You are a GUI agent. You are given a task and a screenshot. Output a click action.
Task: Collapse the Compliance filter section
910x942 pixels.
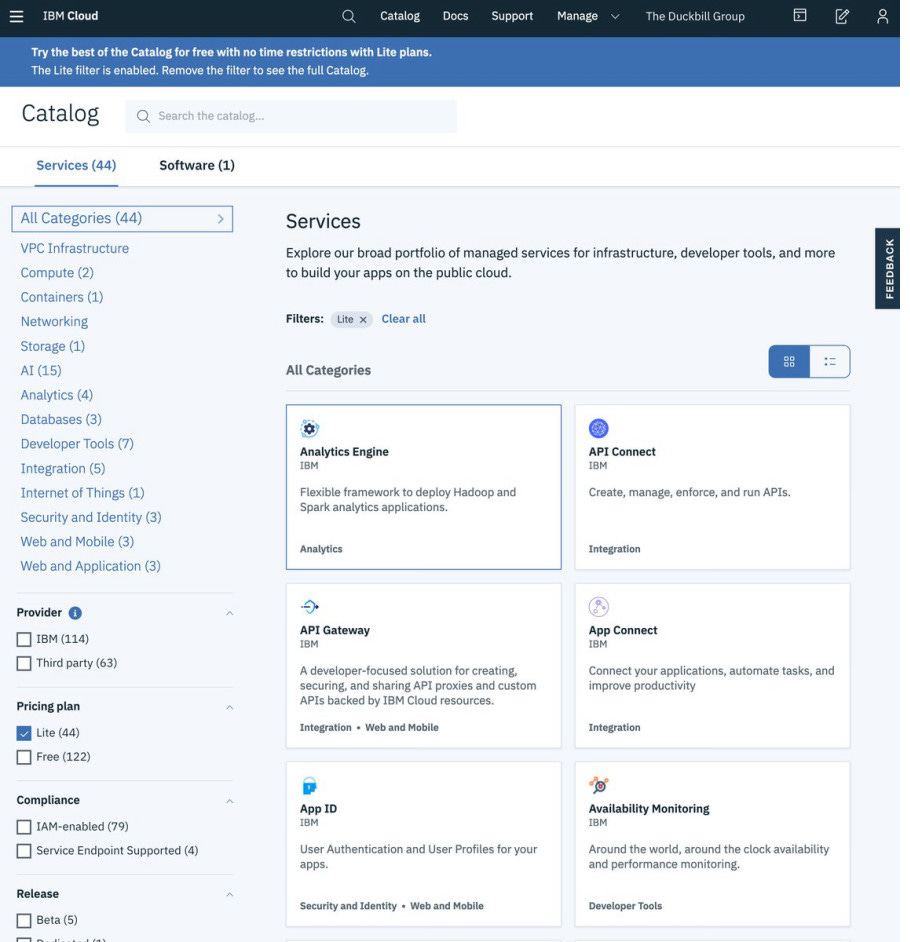(x=229, y=801)
